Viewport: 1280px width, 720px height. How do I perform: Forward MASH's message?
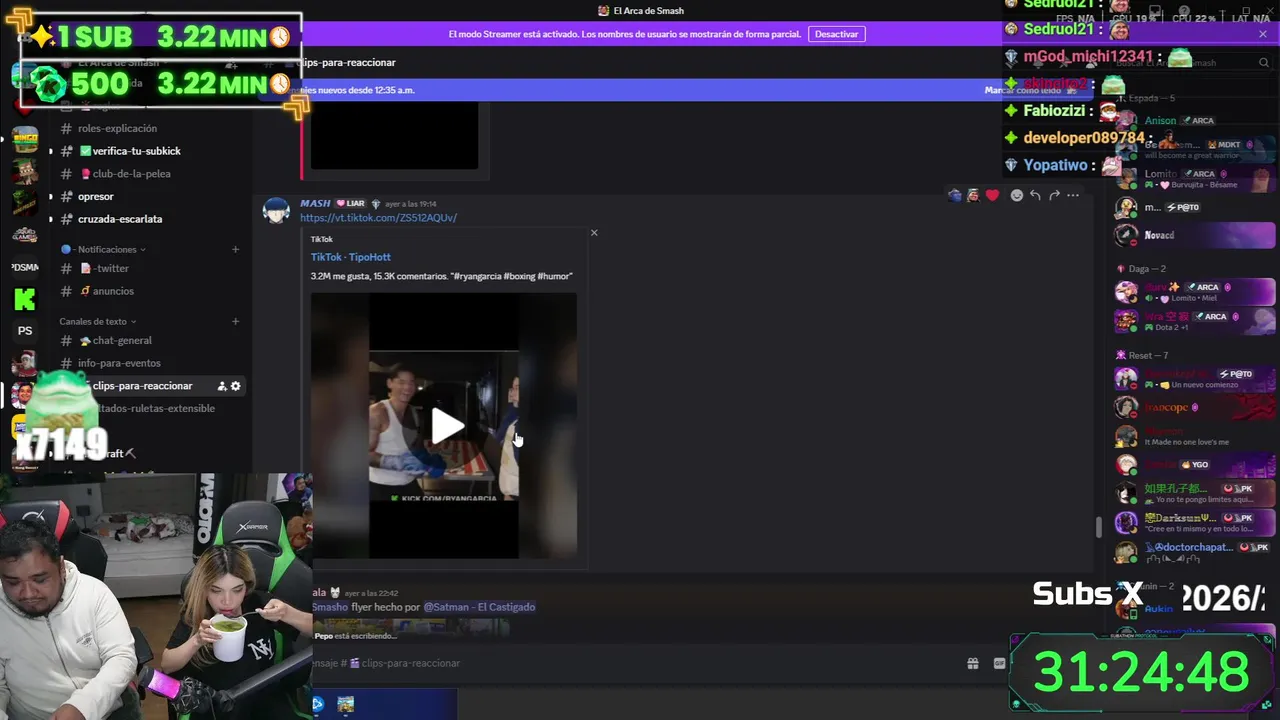pyautogui.click(x=1054, y=195)
